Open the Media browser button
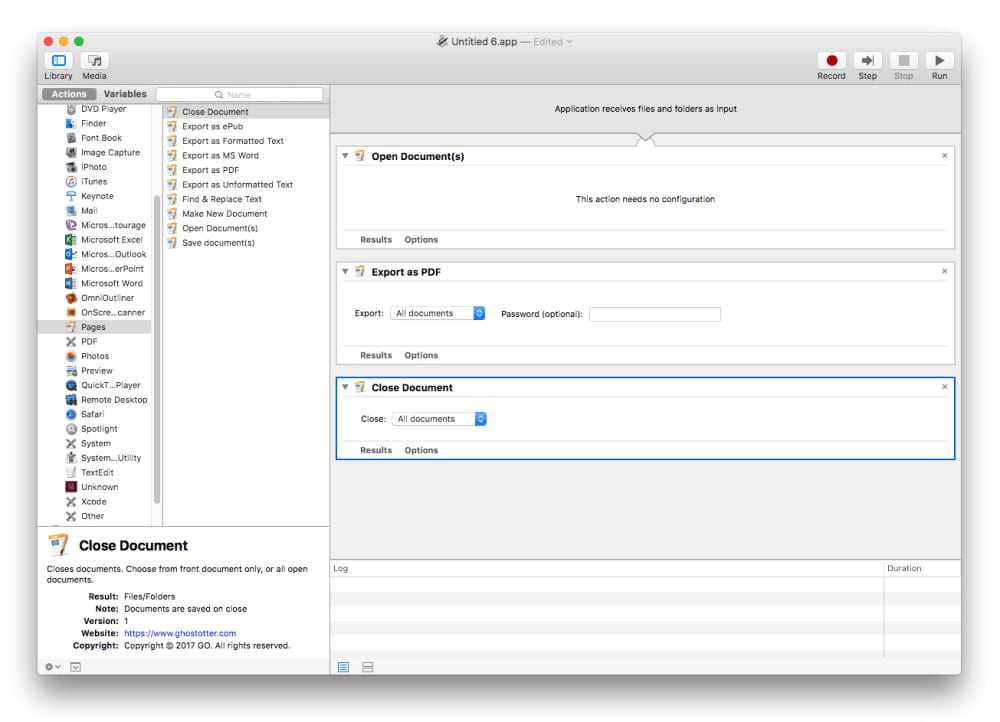Viewport: 1000px width, 722px height. (94, 61)
